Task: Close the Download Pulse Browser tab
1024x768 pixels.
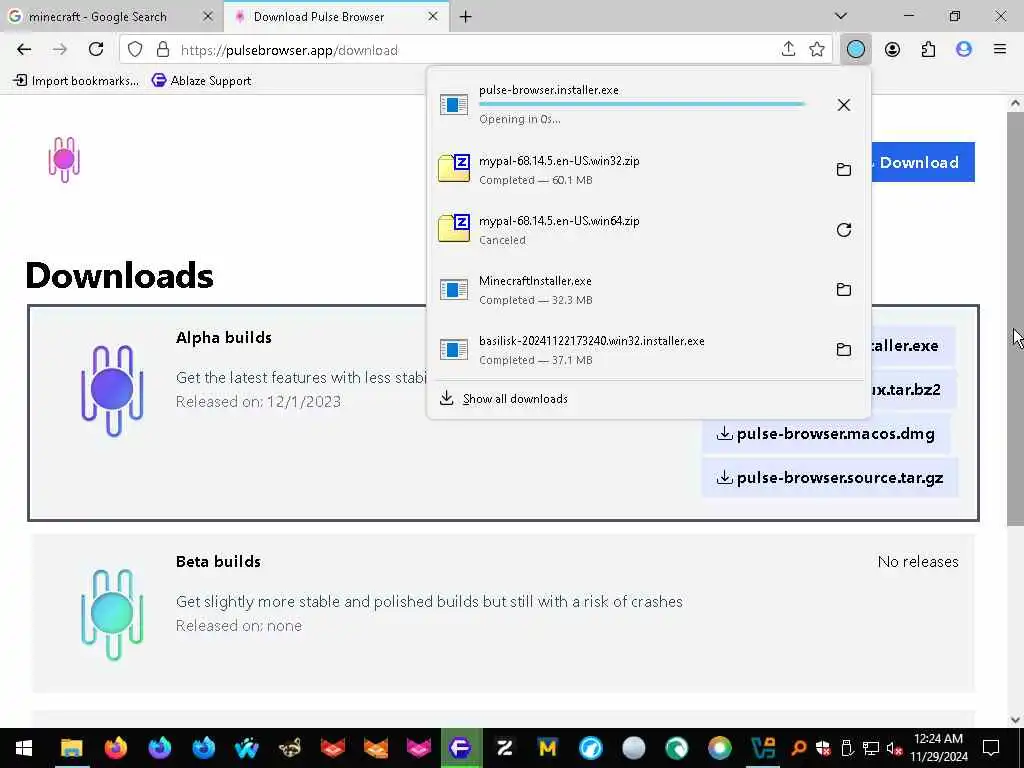Action: pos(433,16)
